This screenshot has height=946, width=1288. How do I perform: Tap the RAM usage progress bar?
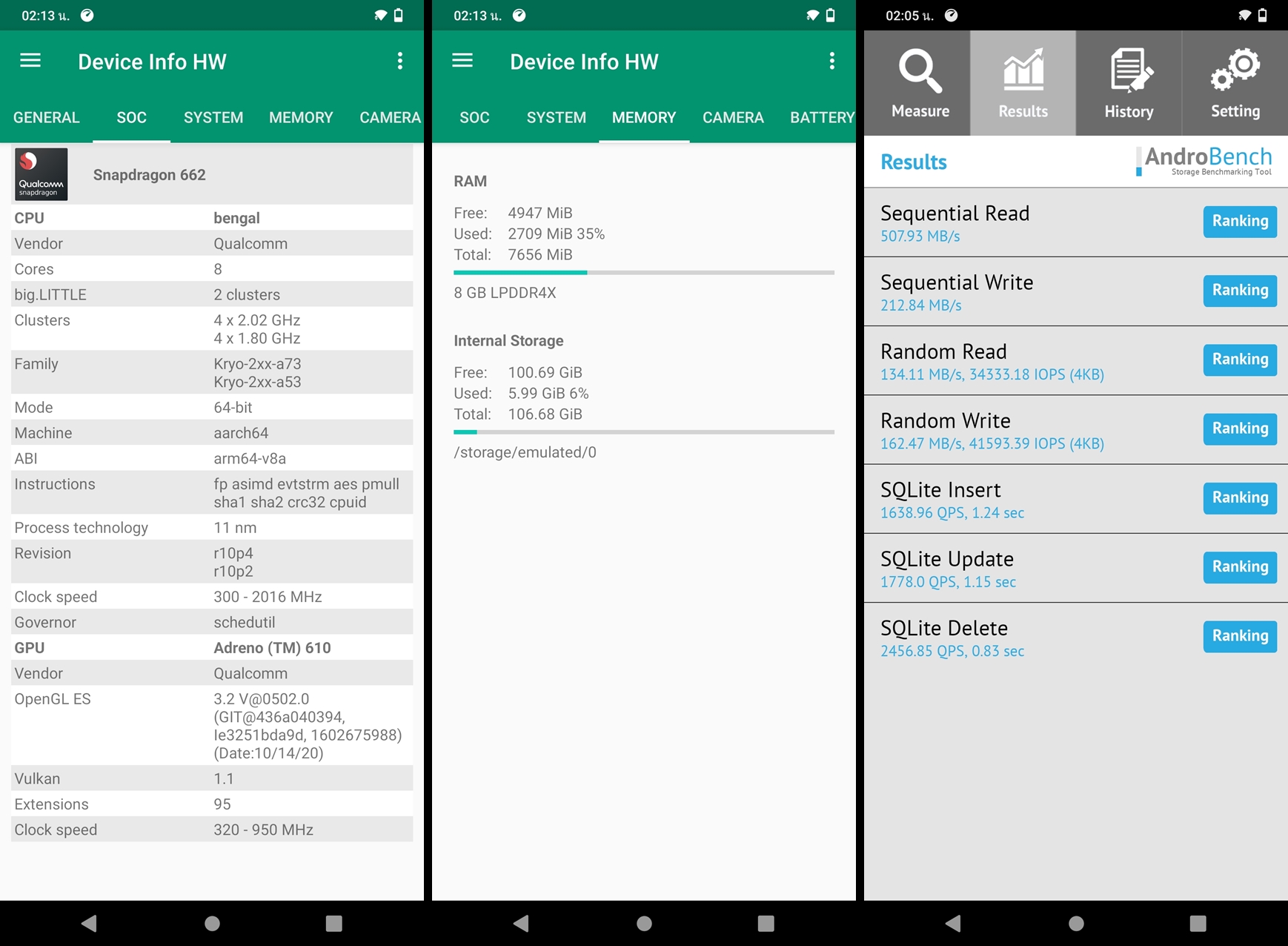click(644, 273)
